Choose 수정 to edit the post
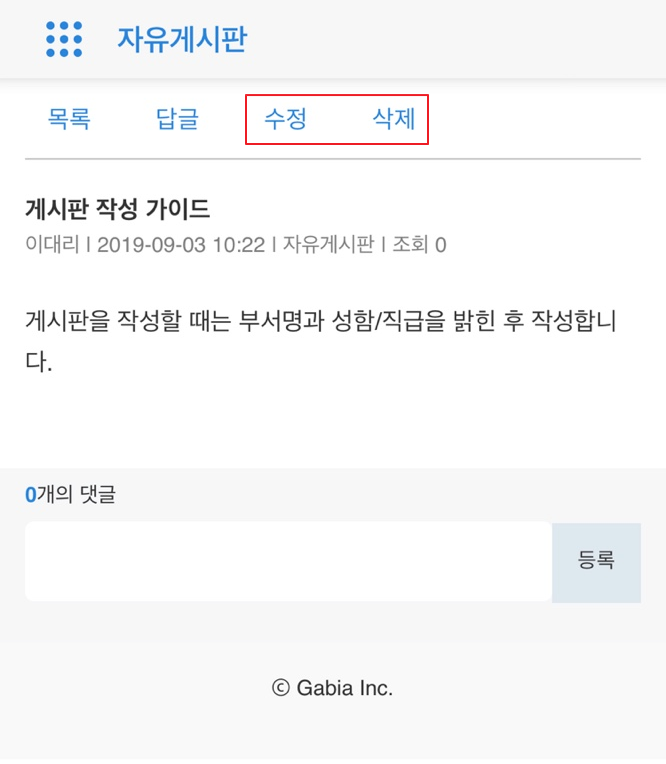The width and height of the screenshot is (666, 764). coord(285,119)
